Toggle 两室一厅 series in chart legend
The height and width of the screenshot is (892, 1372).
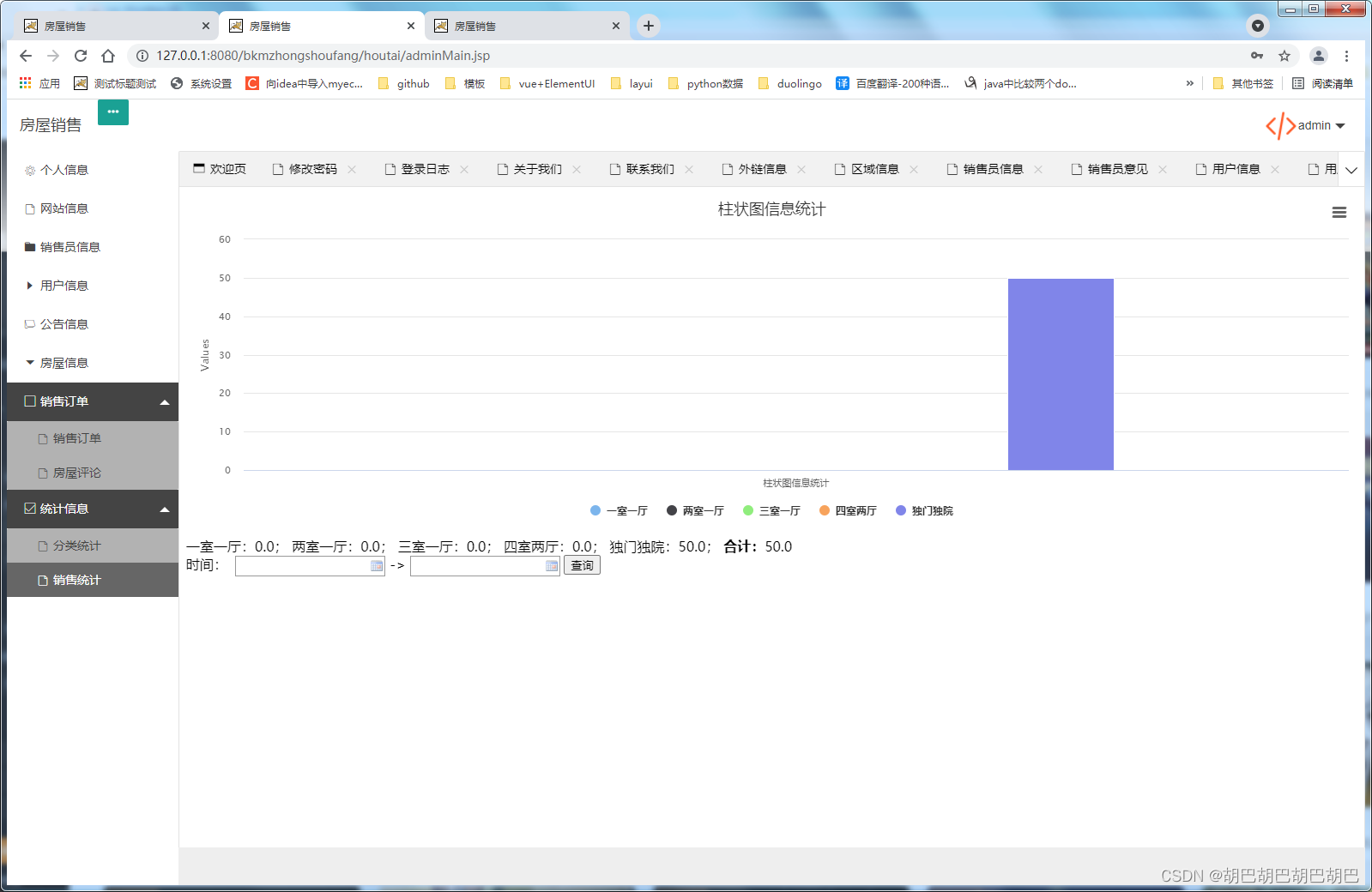[x=695, y=511]
